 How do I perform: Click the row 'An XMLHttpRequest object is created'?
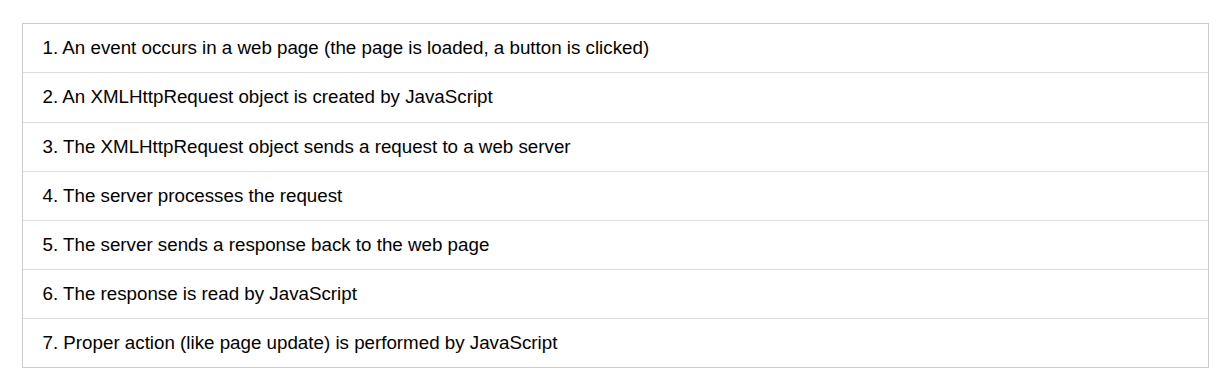[615, 97]
